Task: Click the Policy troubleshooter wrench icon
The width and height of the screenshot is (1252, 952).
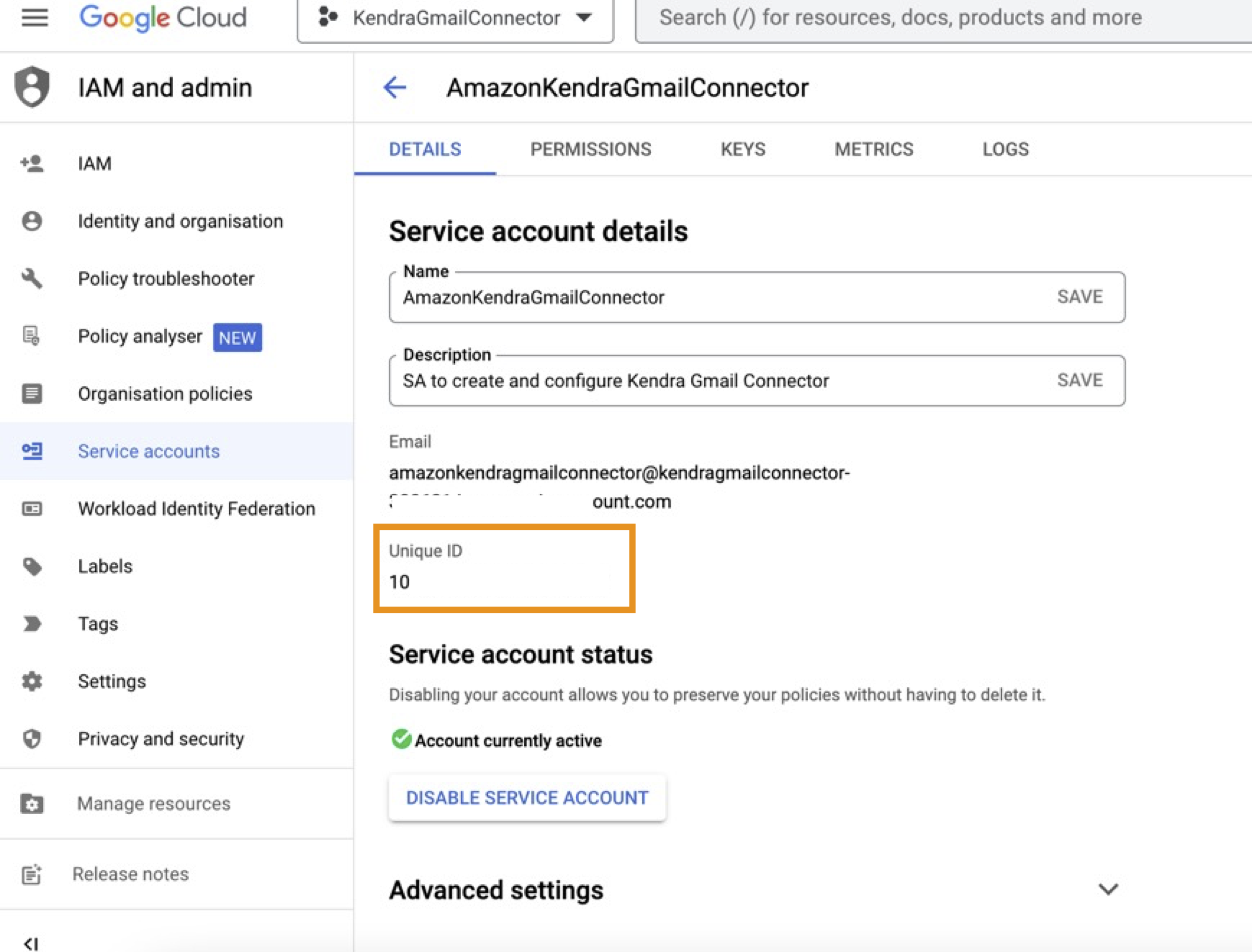Action: [32, 279]
